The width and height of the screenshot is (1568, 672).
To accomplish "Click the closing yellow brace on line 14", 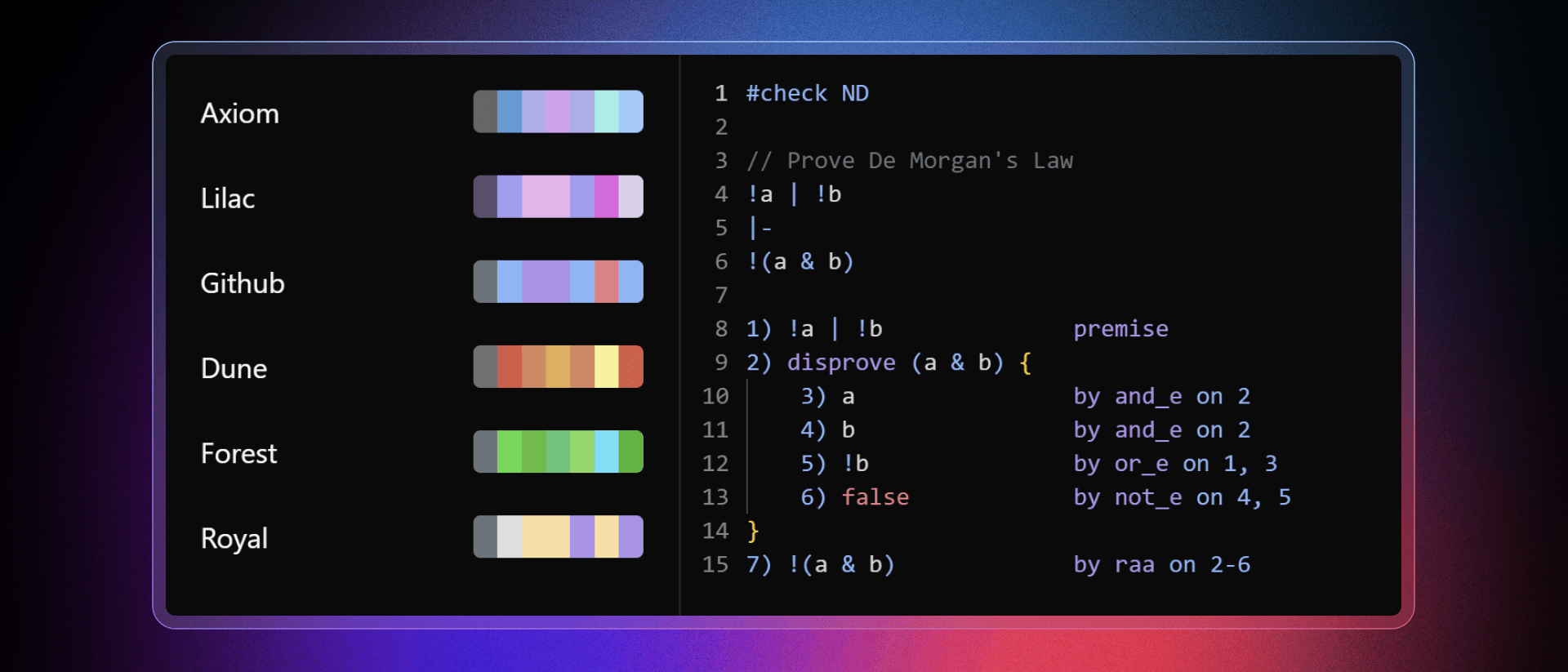I will [x=753, y=531].
